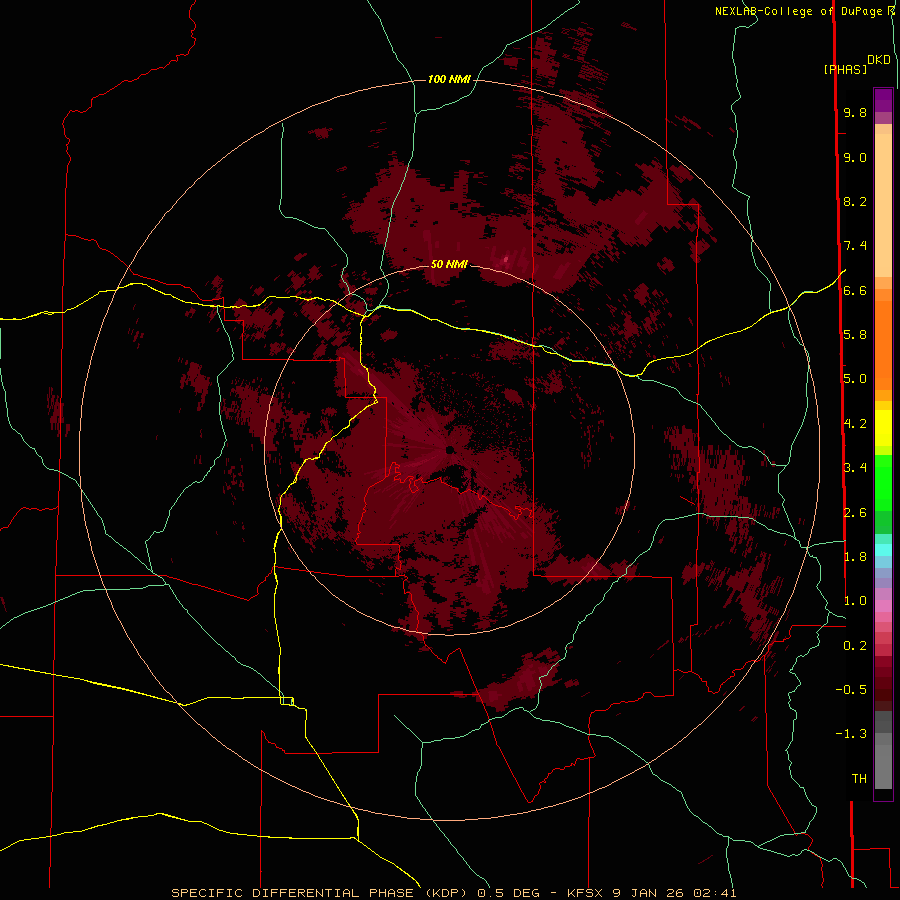The width and height of the screenshot is (900, 900).
Task: Pick the peach segment beside 8.2
Action: pyautogui.click(x=883, y=205)
